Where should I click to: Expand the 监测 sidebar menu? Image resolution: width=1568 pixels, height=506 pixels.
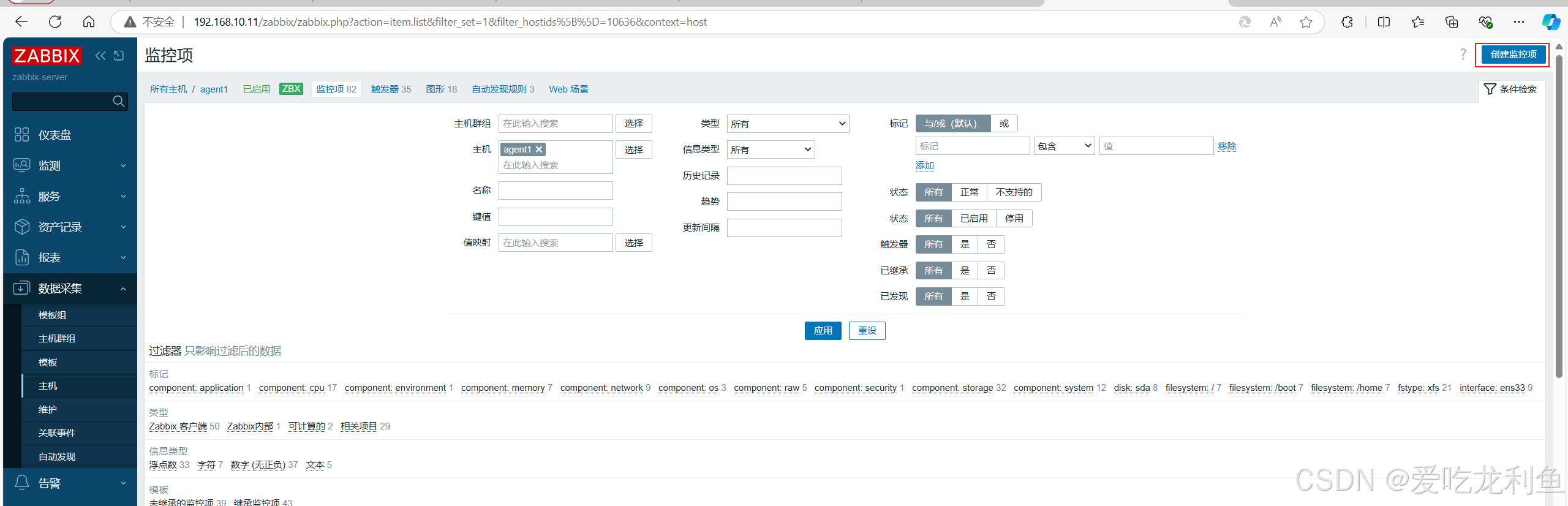point(70,165)
